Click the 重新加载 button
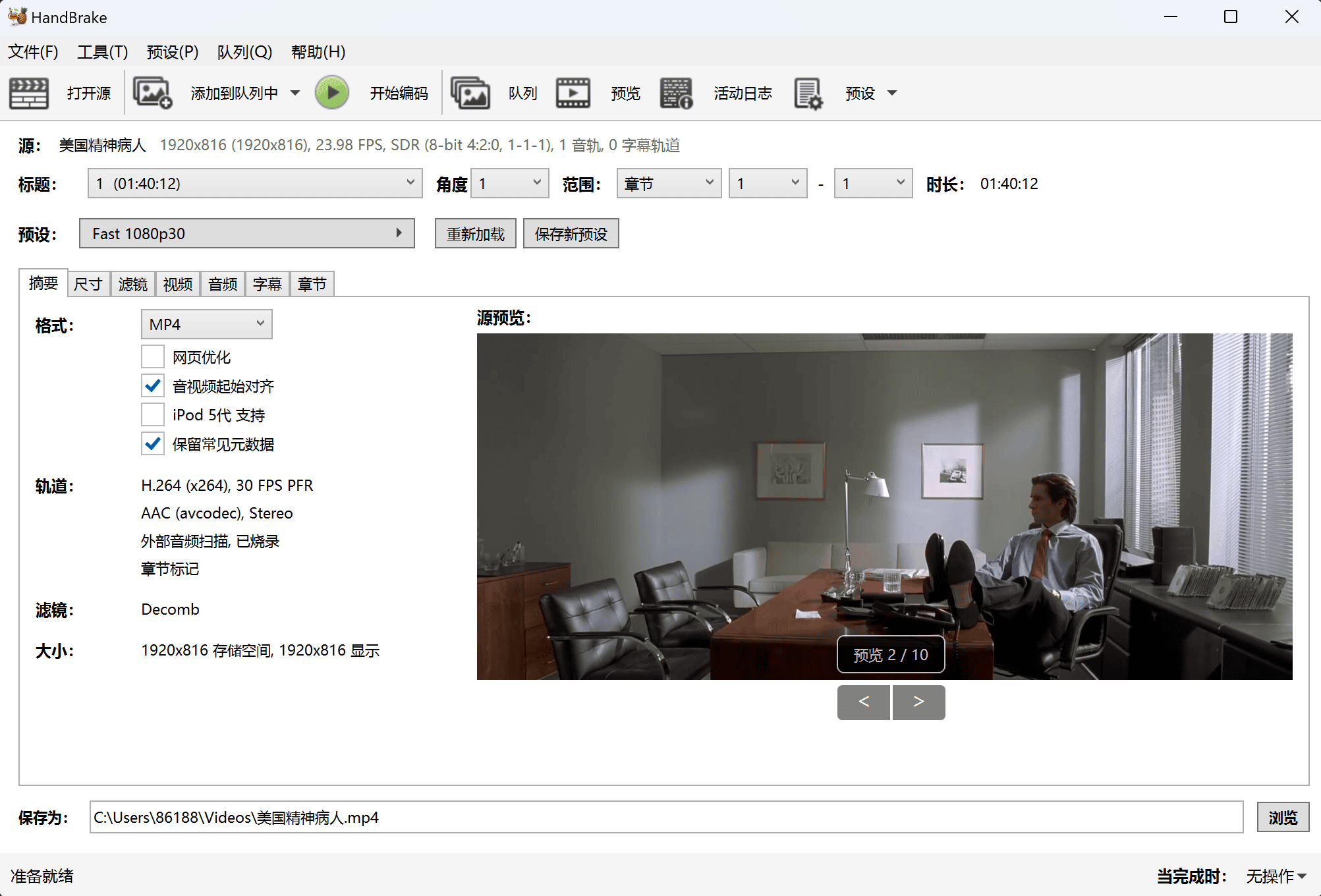This screenshot has width=1321, height=896. (x=476, y=234)
